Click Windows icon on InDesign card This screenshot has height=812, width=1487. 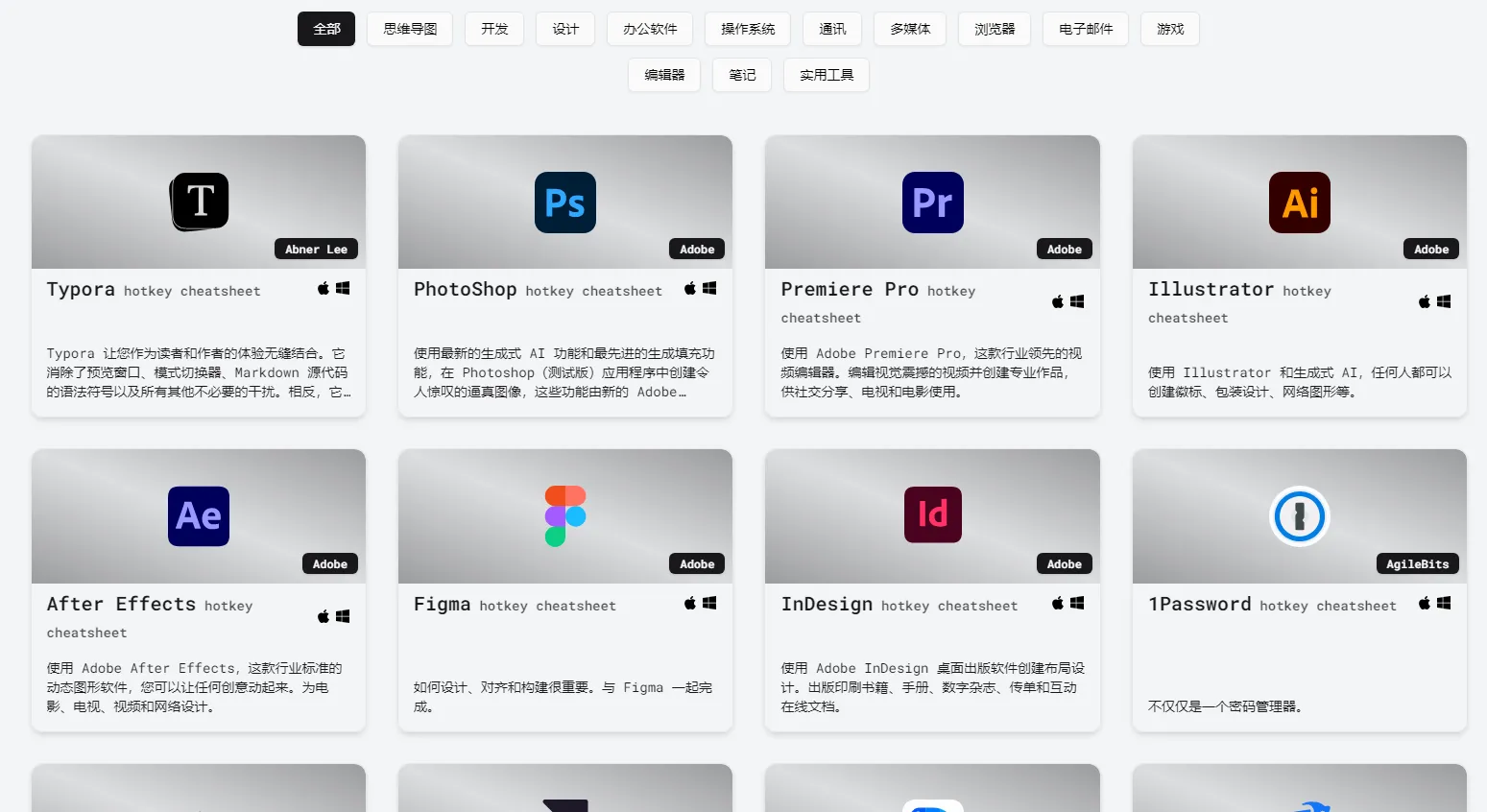pos(1077,603)
